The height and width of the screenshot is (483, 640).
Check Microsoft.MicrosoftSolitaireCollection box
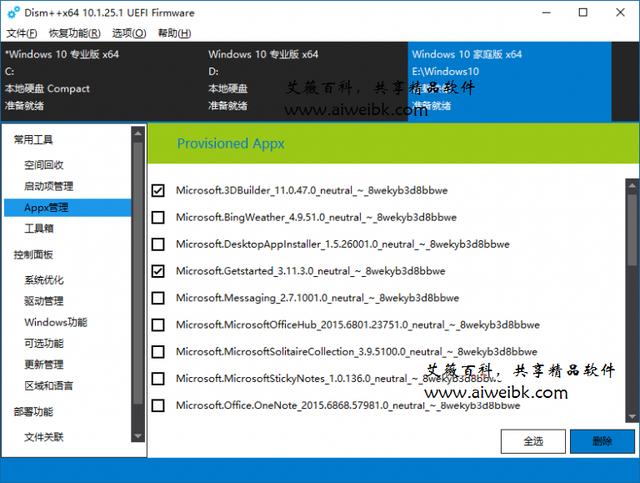pyautogui.click(x=158, y=352)
